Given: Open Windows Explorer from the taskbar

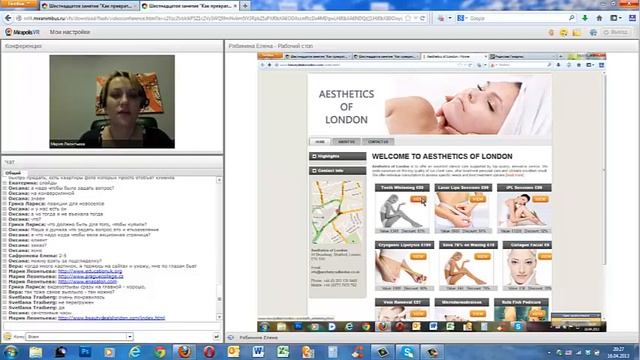Looking at the screenshot, I should tap(36, 352).
